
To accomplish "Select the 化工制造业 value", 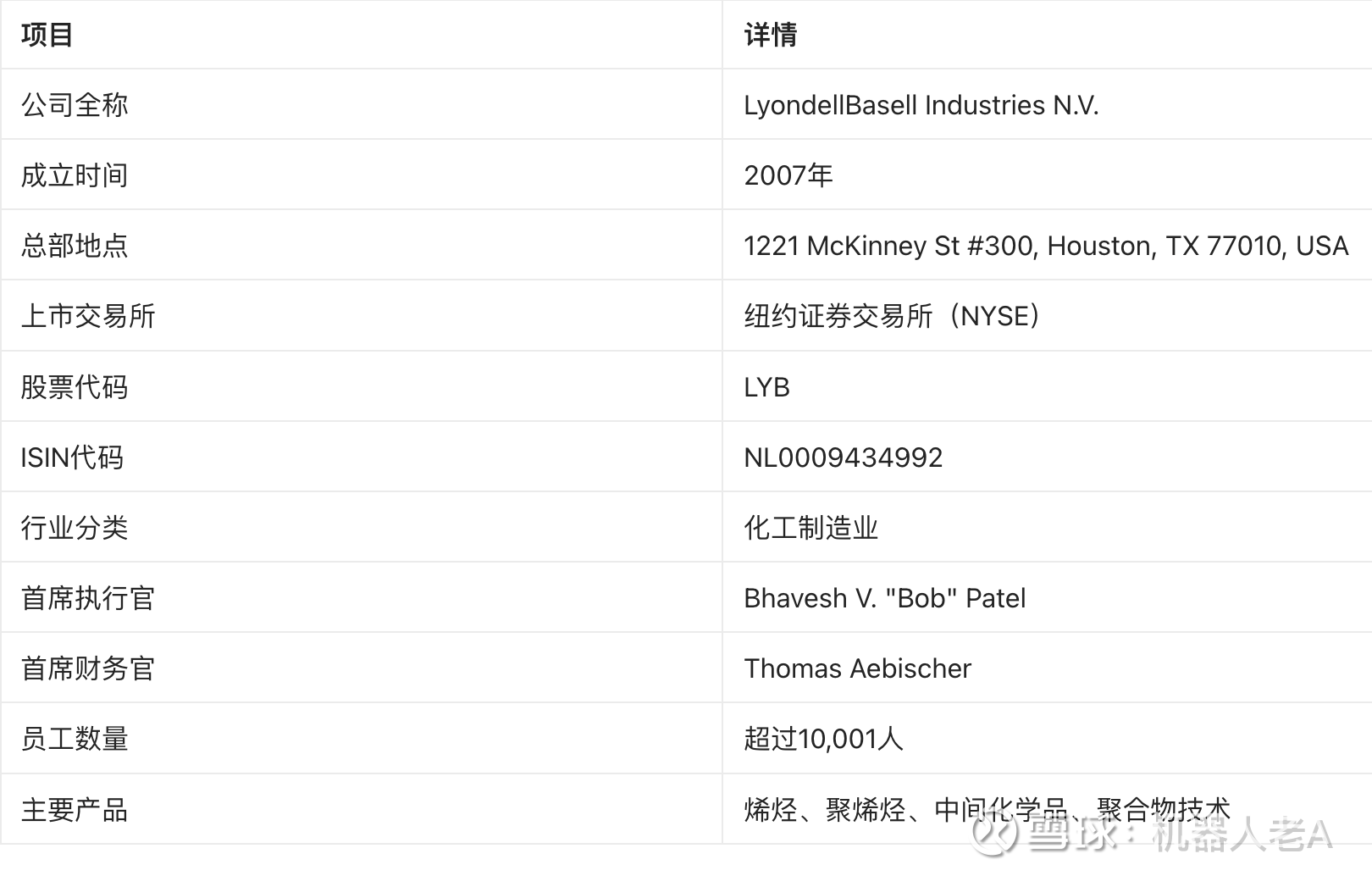I will tap(811, 528).
